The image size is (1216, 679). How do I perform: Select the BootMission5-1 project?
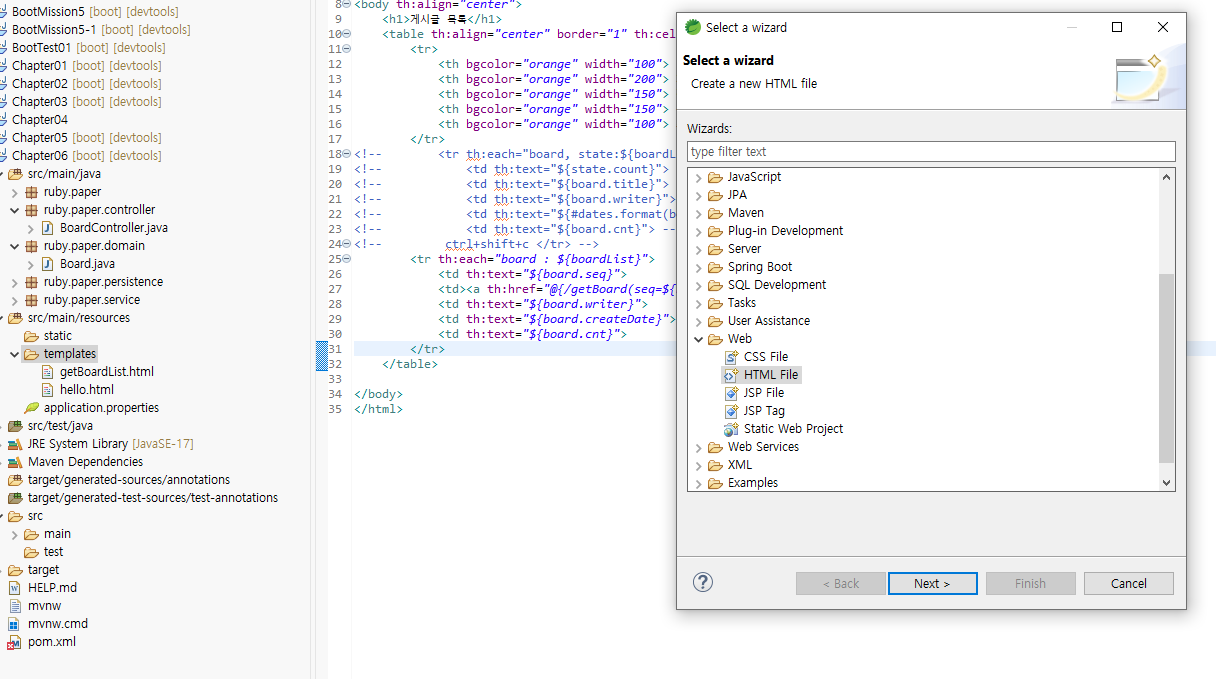(101, 30)
